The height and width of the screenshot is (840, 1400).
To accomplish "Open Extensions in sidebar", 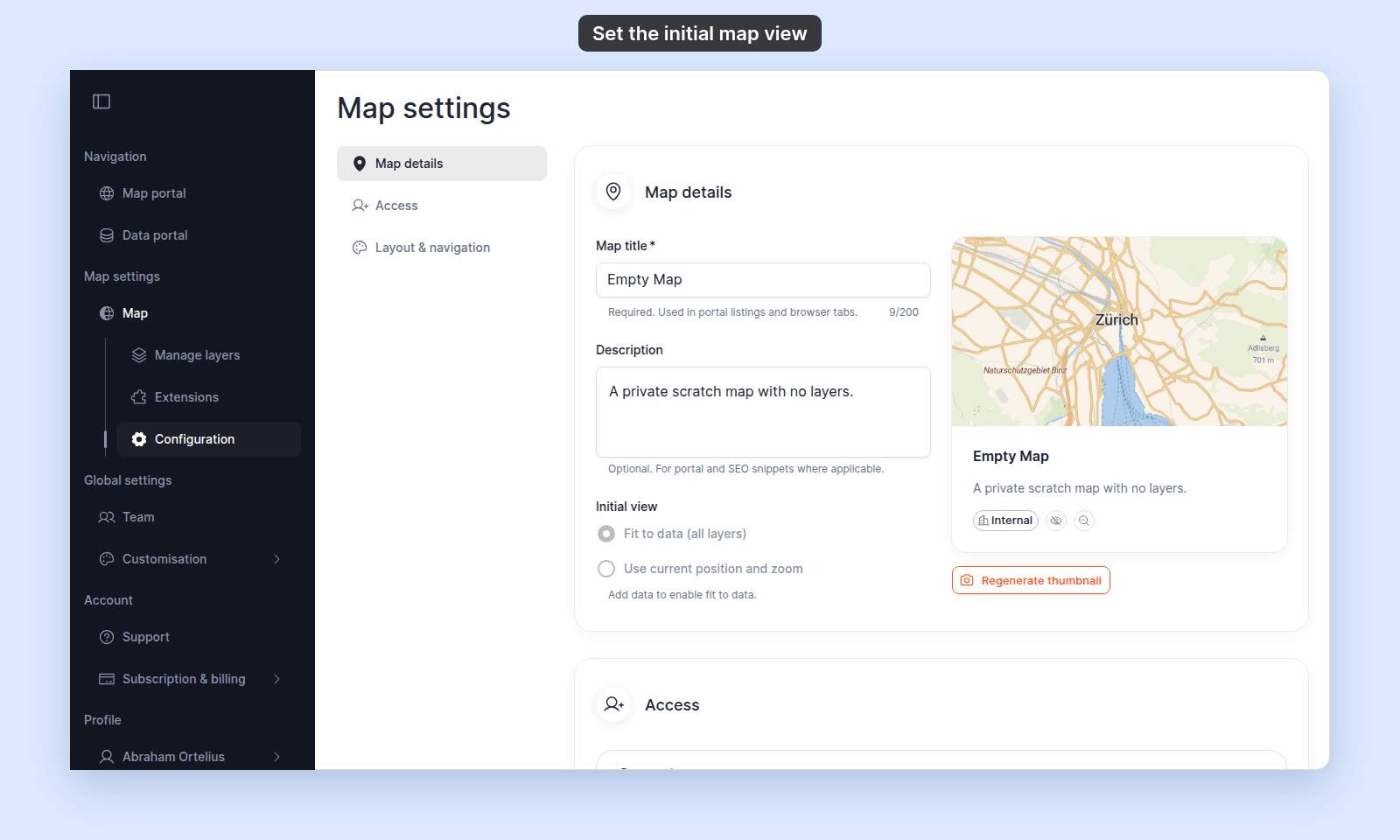I will tap(208, 397).
